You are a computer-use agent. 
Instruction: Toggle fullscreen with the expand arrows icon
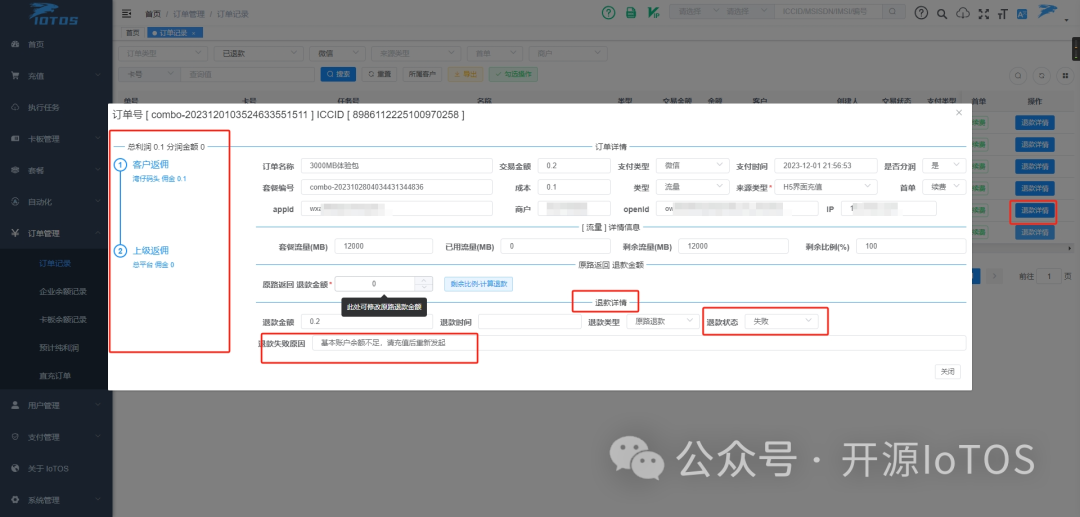984,14
